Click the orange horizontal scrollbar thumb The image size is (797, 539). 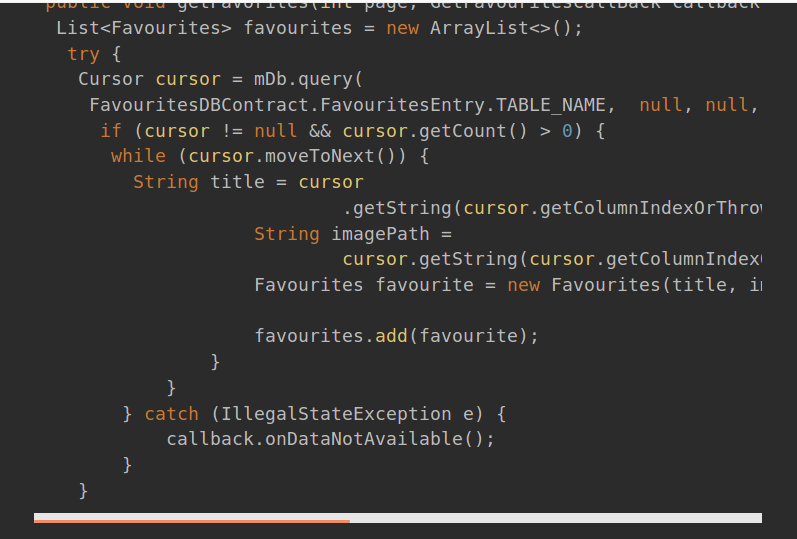pyautogui.click(x=192, y=521)
